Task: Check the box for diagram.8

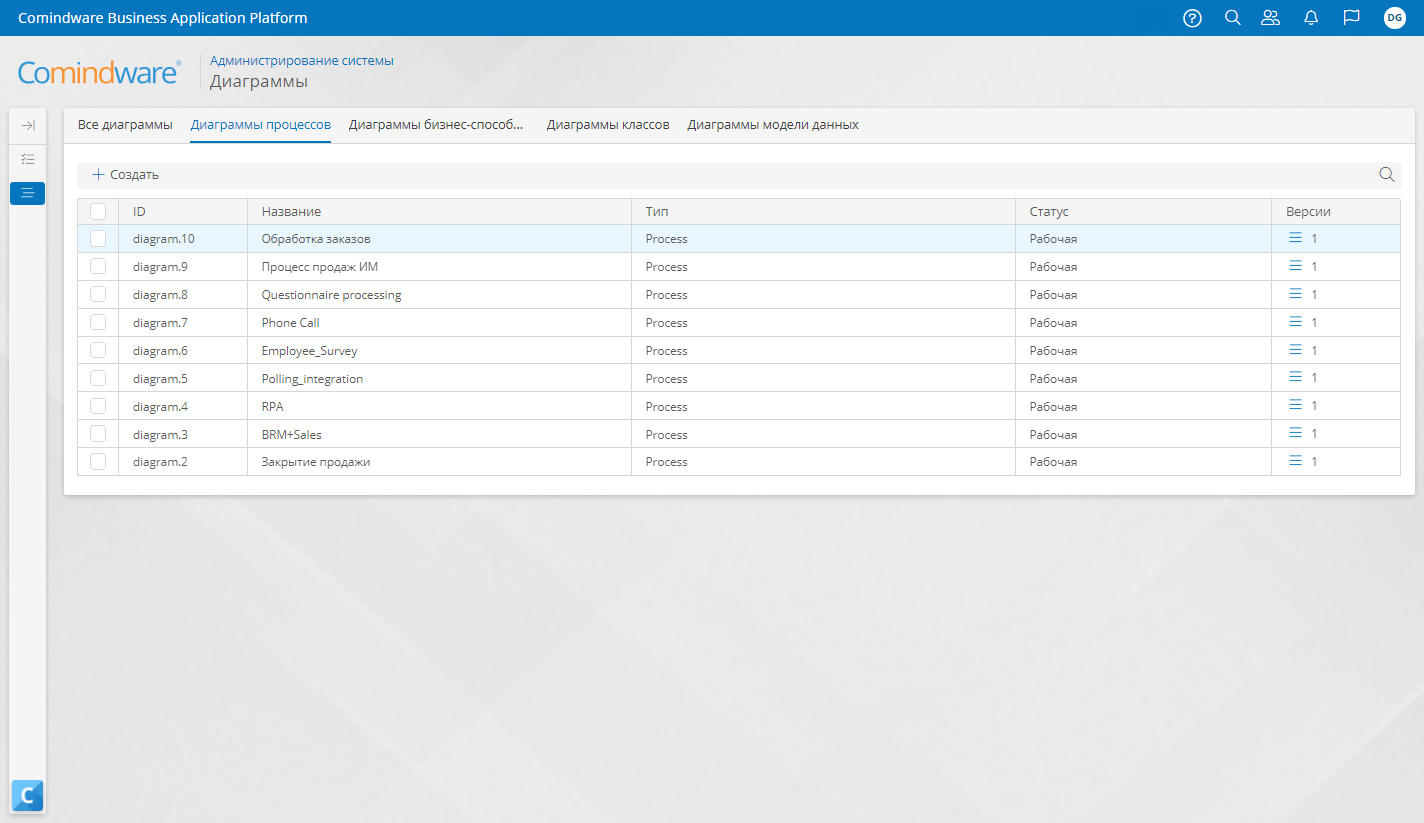Action: 98,294
